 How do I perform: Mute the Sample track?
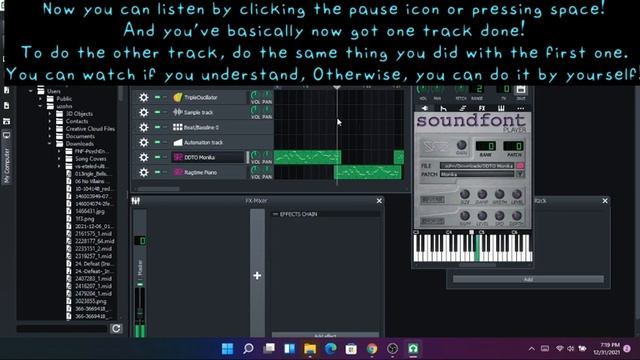point(157,112)
